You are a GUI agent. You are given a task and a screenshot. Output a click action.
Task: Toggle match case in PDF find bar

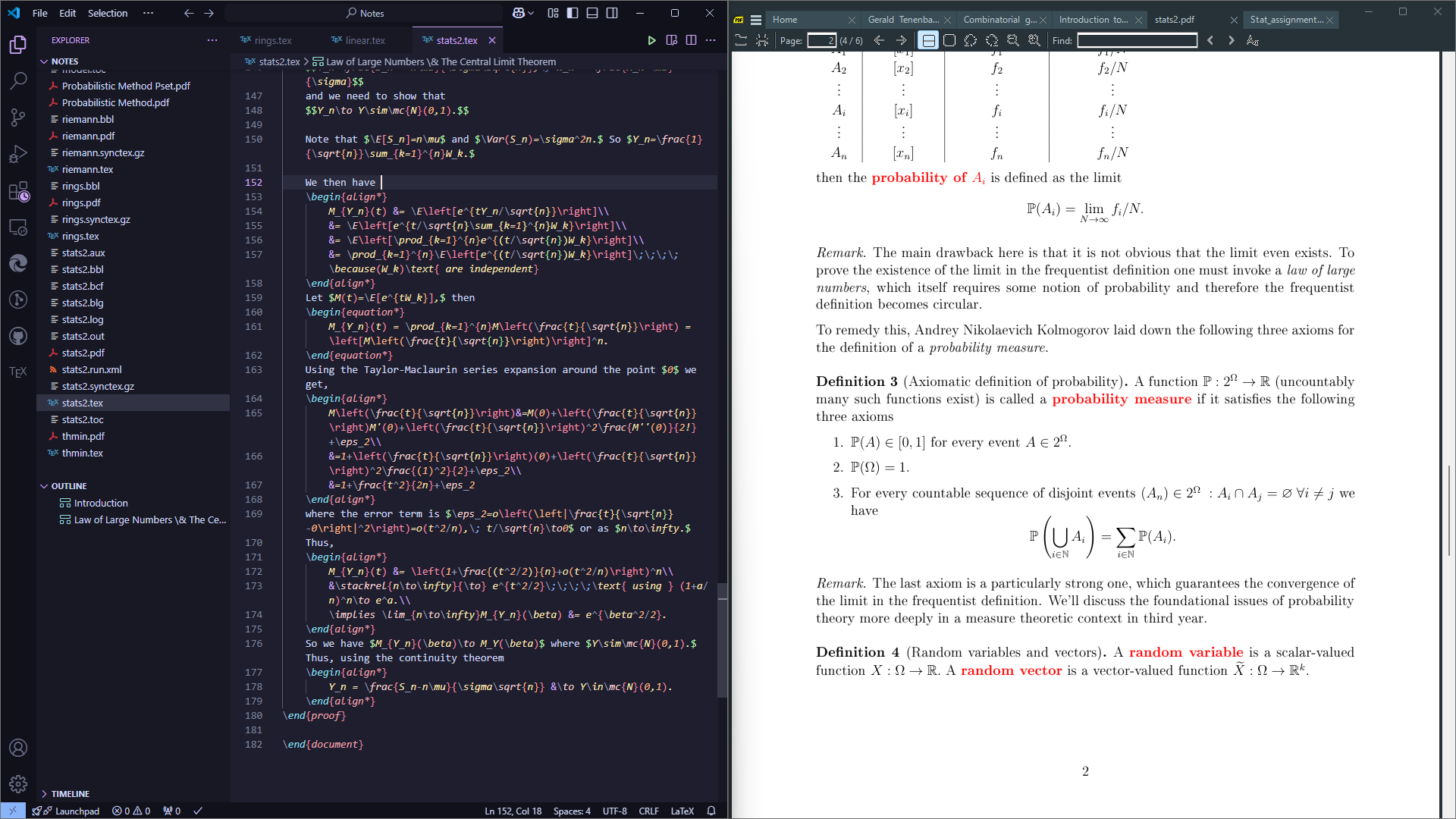click(x=1253, y=41)
